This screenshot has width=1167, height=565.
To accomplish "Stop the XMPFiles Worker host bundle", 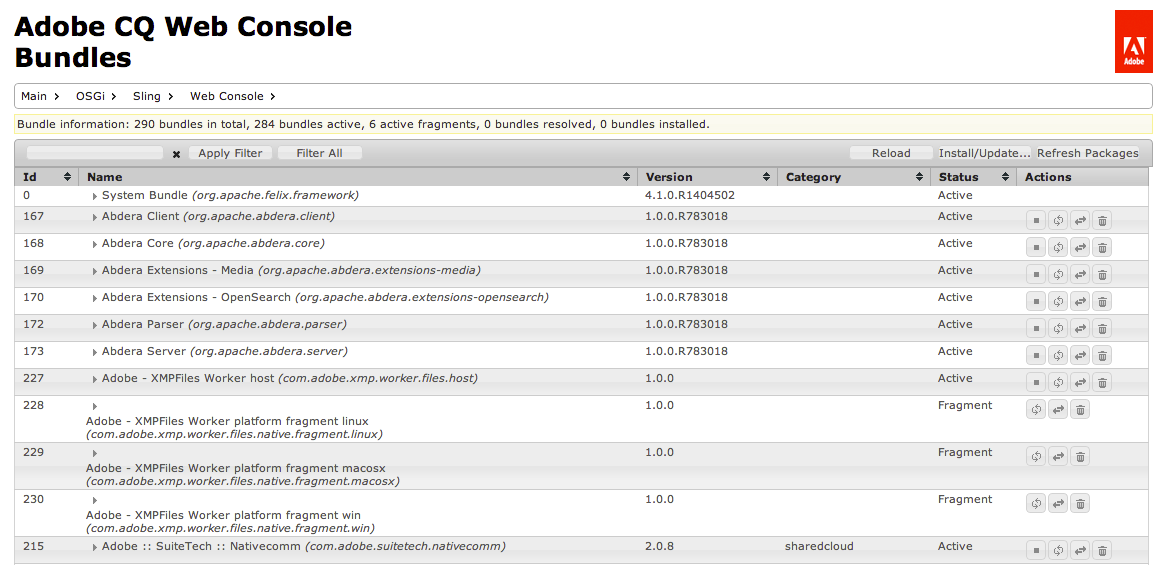I will click(x=1035, y=382).
